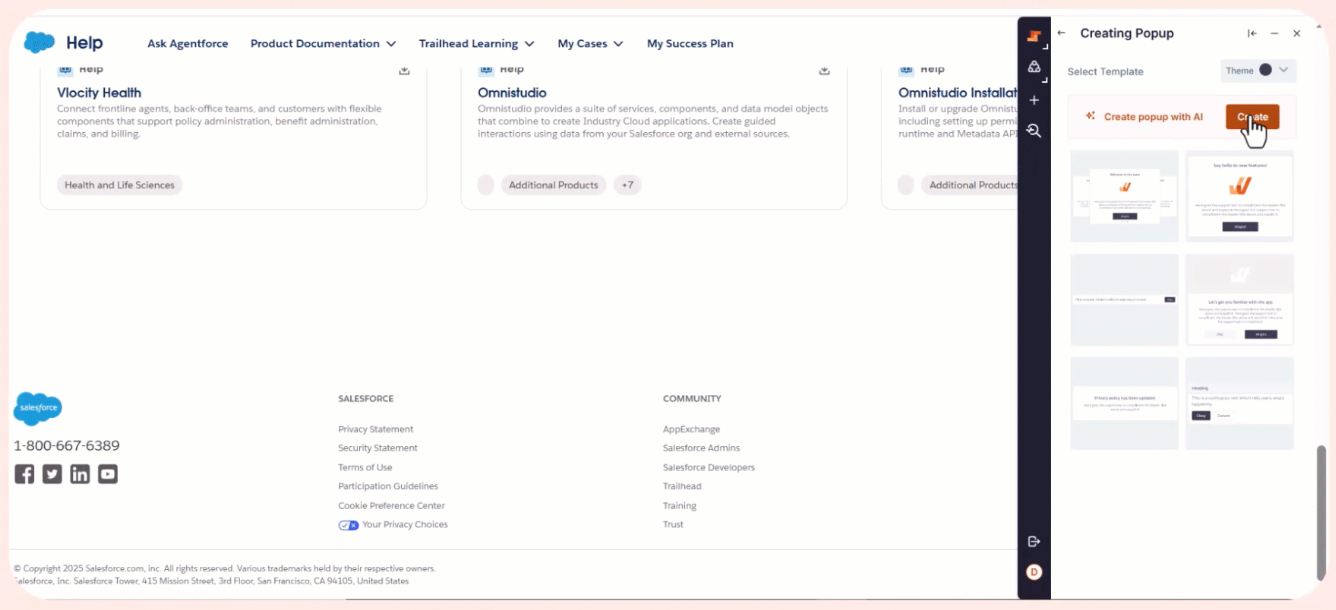The width and height of the screenshot is (1336, 610).
Task: Open the Twitter social icon
Action: pyautogui.click(x=52, y=474)
